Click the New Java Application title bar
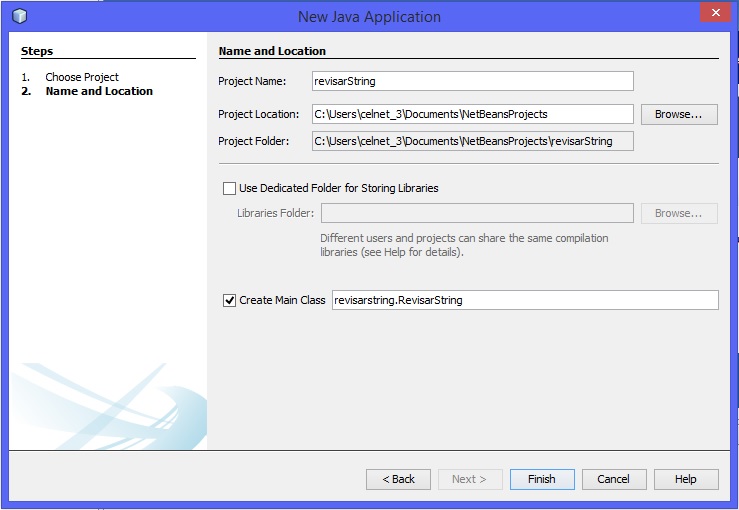 (369, 16)
